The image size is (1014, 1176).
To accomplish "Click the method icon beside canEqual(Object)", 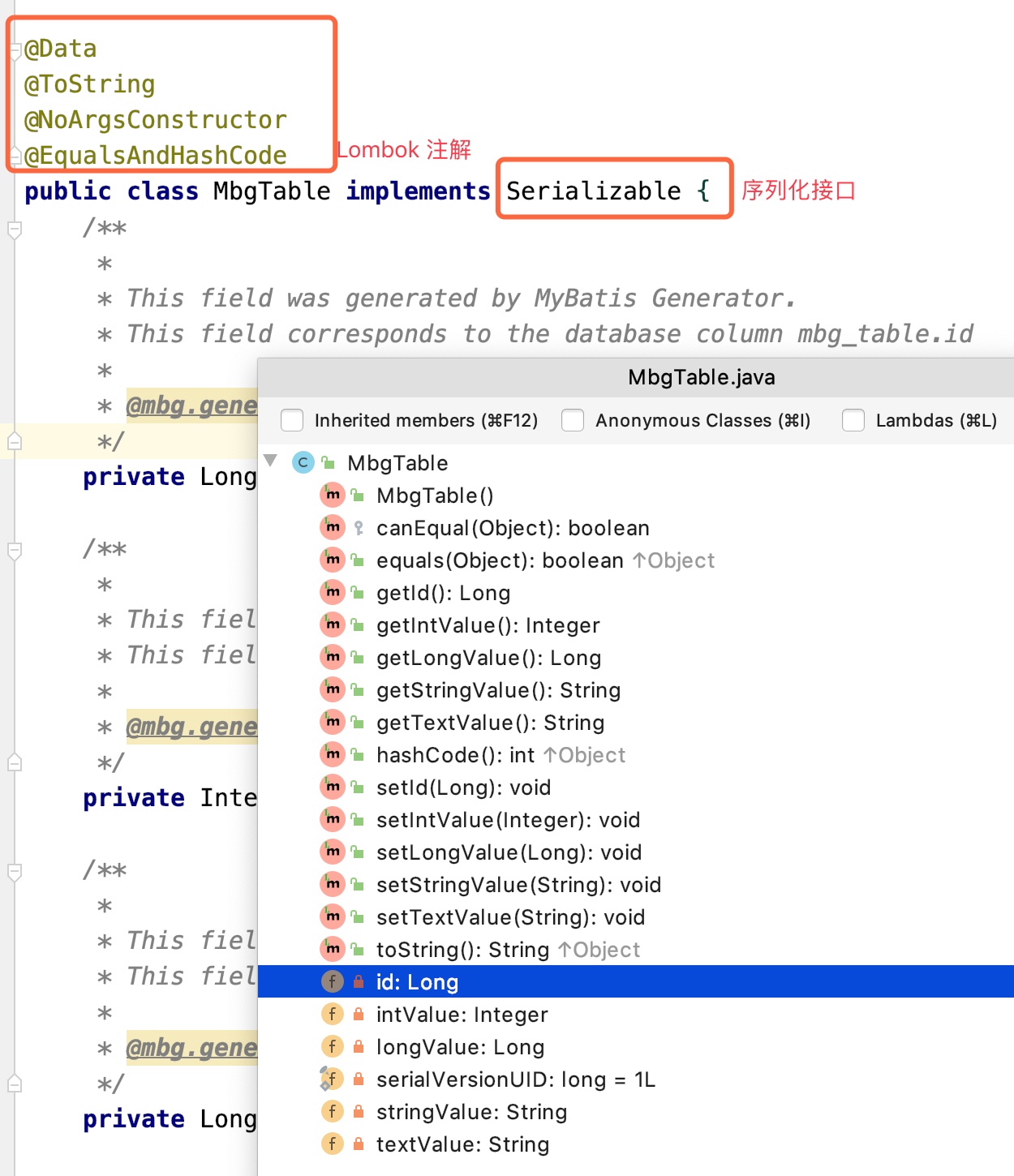I will (333, 527).
